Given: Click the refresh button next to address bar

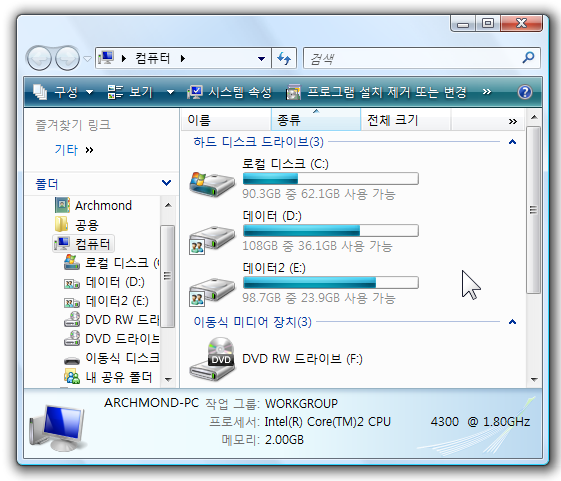Looking at the screenshot, I should [284, 58].
